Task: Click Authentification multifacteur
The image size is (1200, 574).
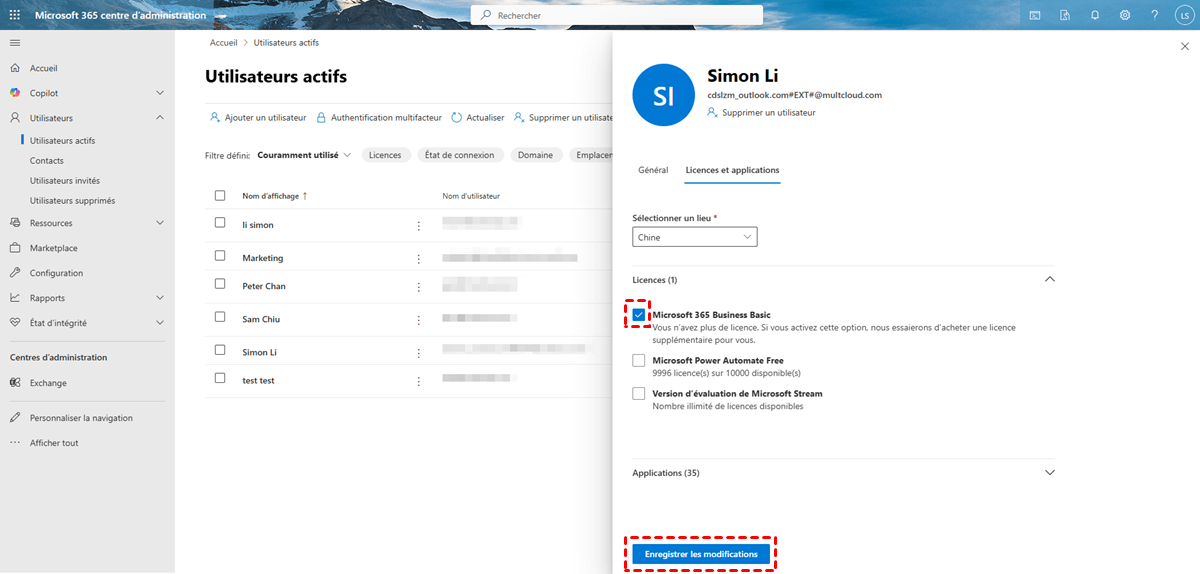Action: pos(379,117)
